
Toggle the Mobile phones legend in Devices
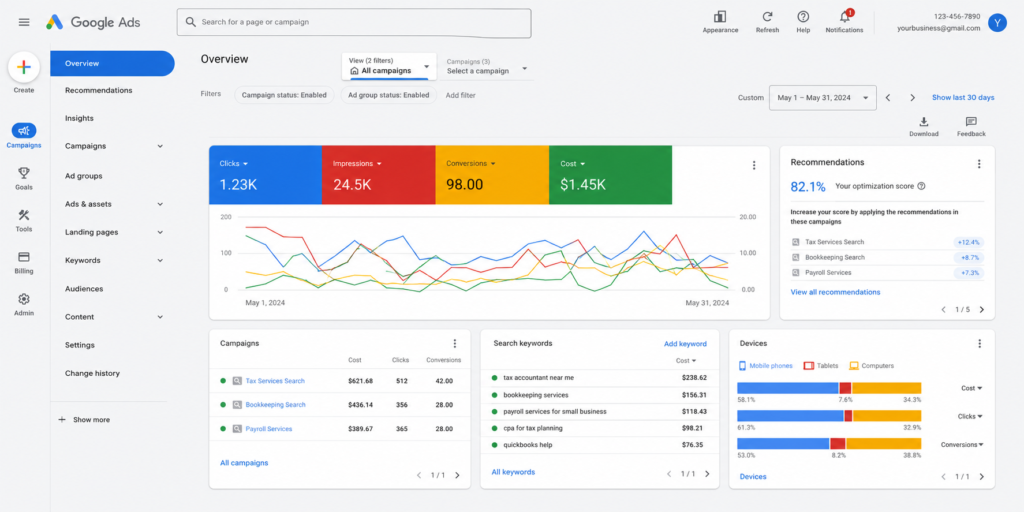pos(765,366)
